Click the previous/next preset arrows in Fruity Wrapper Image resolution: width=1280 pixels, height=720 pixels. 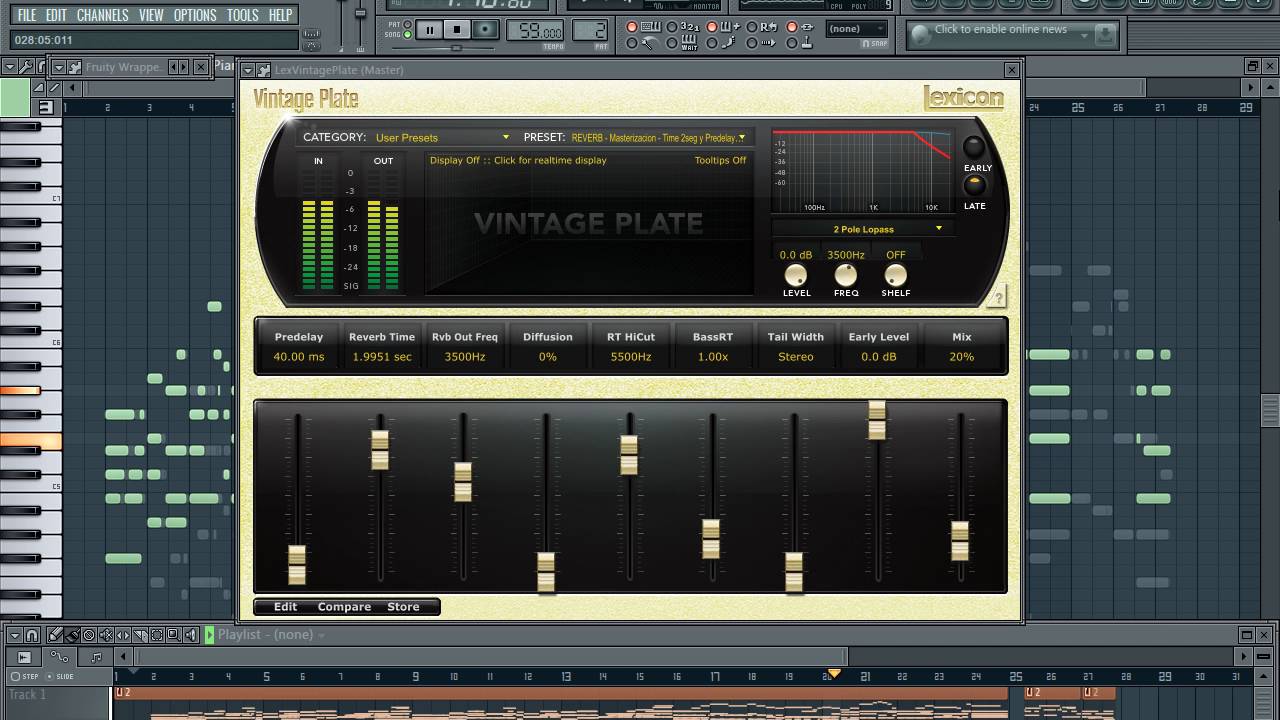[178, 67]
